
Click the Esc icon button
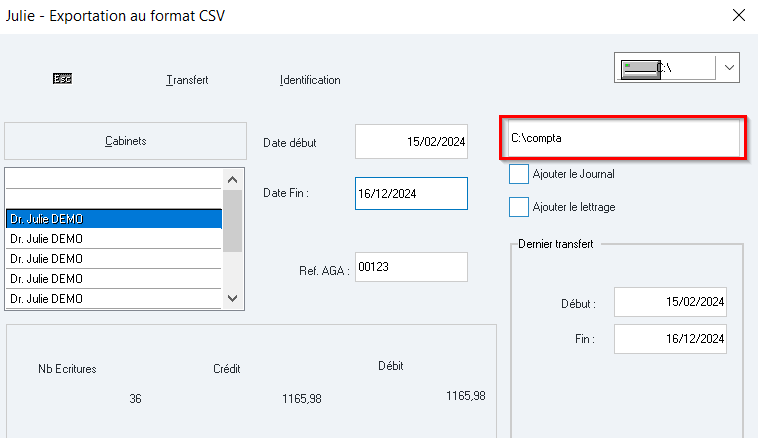tap(62, 78)
